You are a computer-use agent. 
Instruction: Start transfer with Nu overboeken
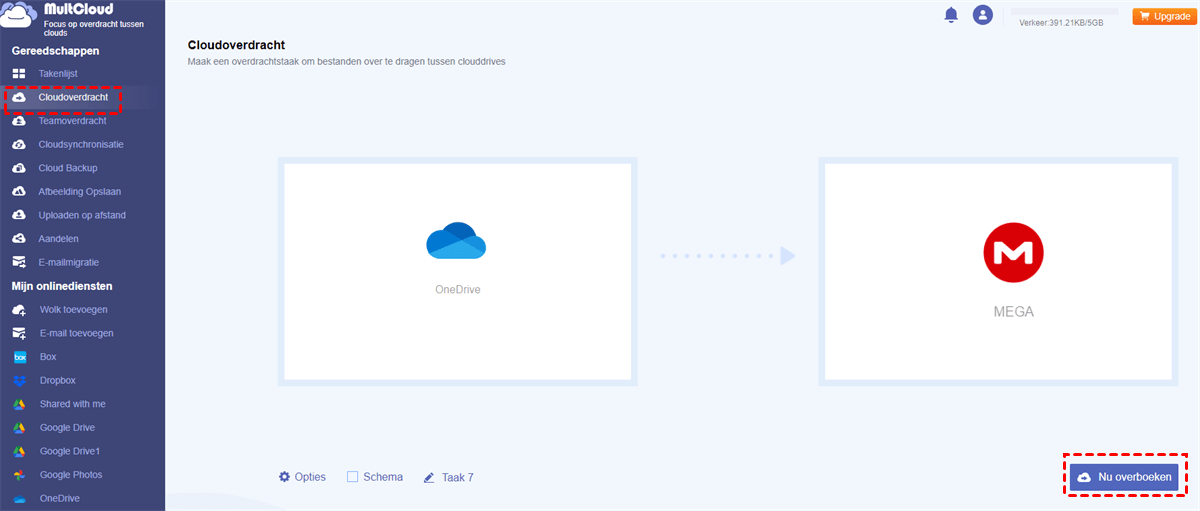point(1125,478)
